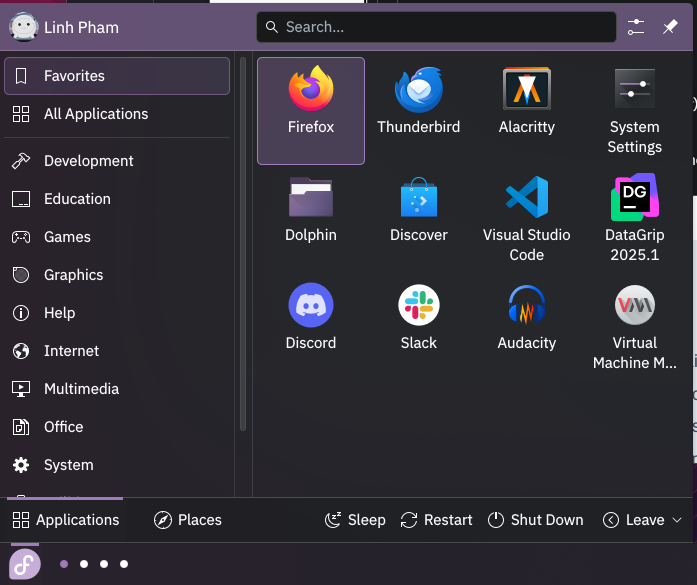Click the Linh Pham username text
The height and width of the screenshot is (585, 697).
tap(81, 28)
